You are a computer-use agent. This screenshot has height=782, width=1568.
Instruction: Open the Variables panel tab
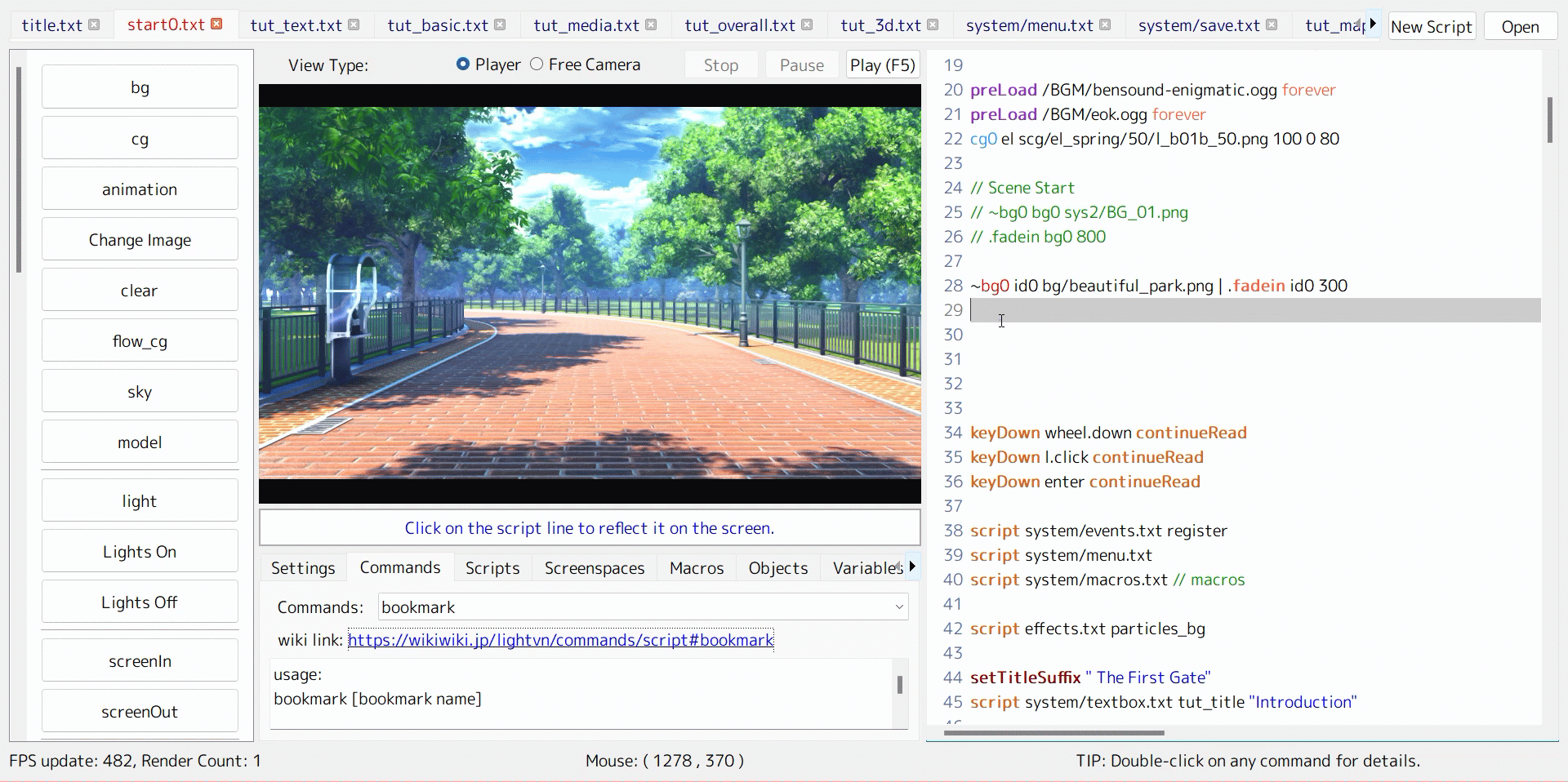[x=866, y=568]
